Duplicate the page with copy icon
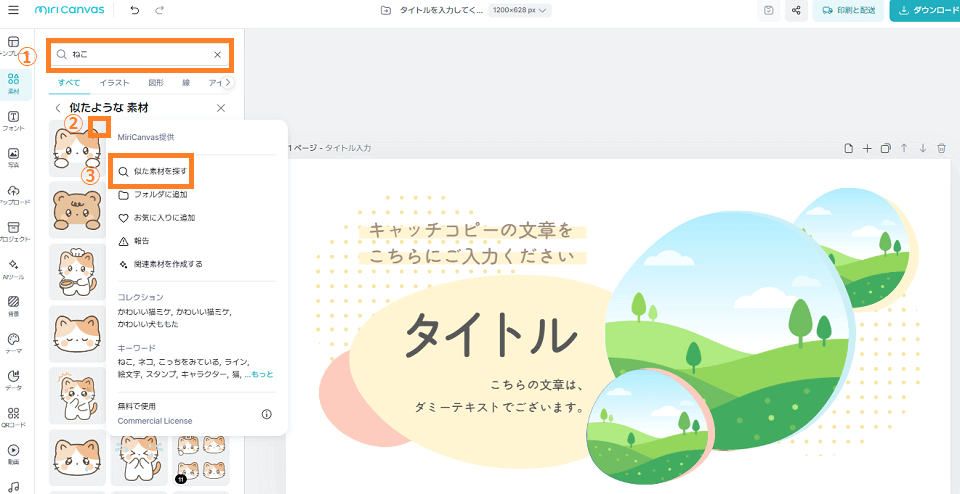Screen dimensions: 960x494 885,148
